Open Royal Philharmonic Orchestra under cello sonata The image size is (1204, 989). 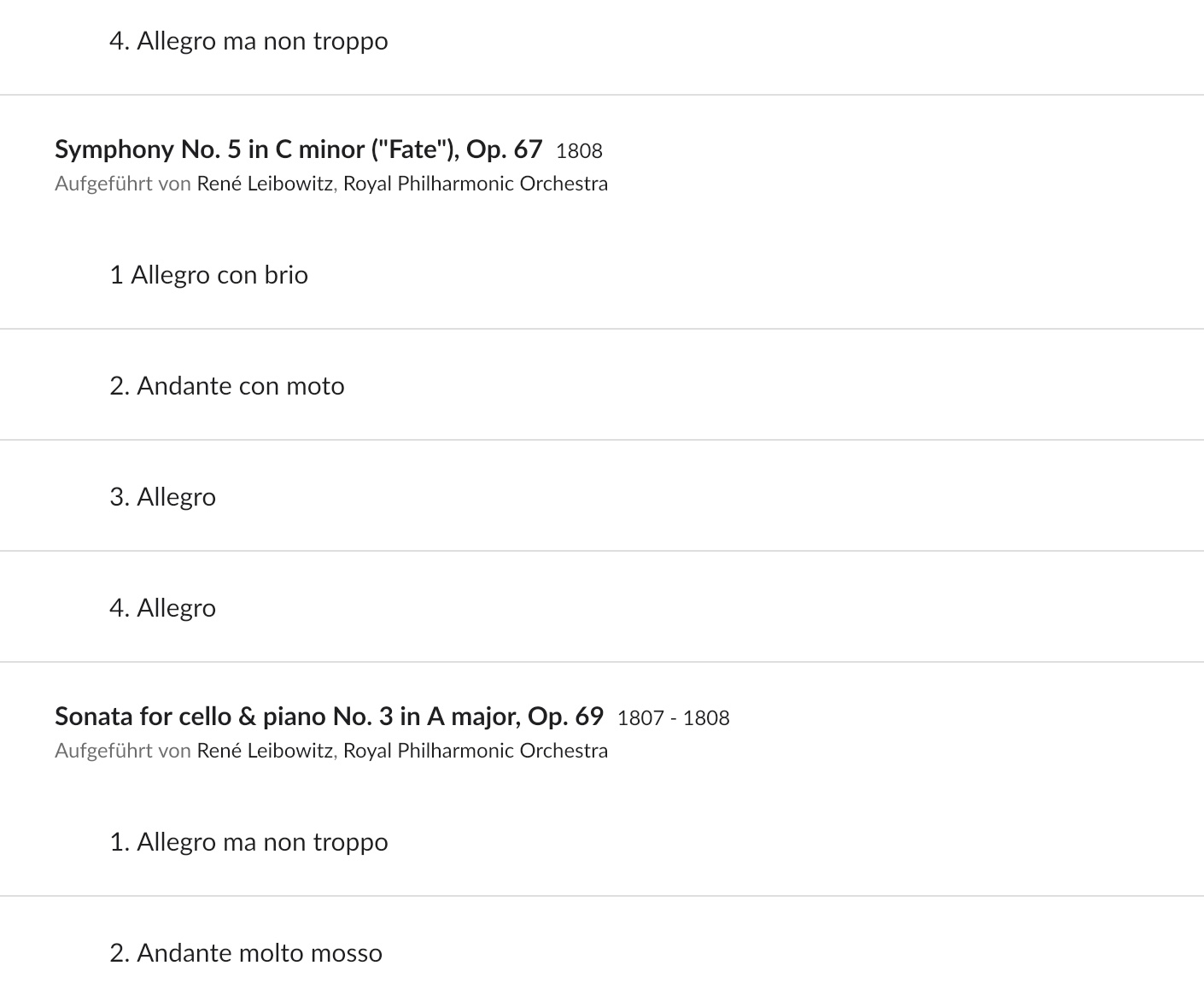476,751
